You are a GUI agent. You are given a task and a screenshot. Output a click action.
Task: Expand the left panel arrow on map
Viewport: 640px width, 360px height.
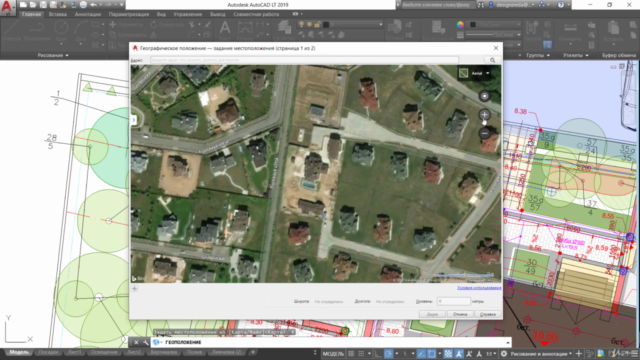pos(133,120)
